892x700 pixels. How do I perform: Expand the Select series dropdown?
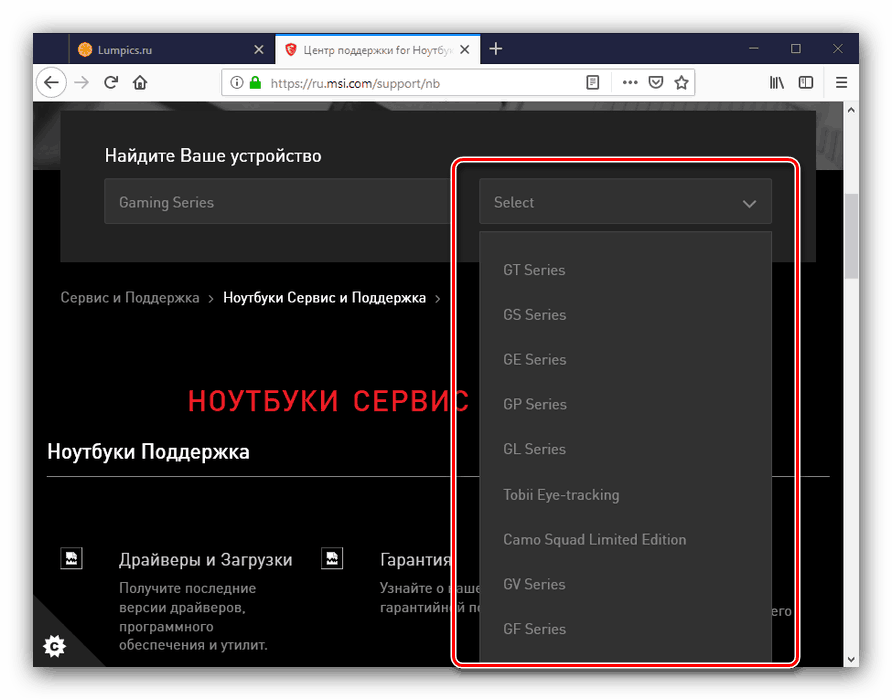(x=625, y=201)
